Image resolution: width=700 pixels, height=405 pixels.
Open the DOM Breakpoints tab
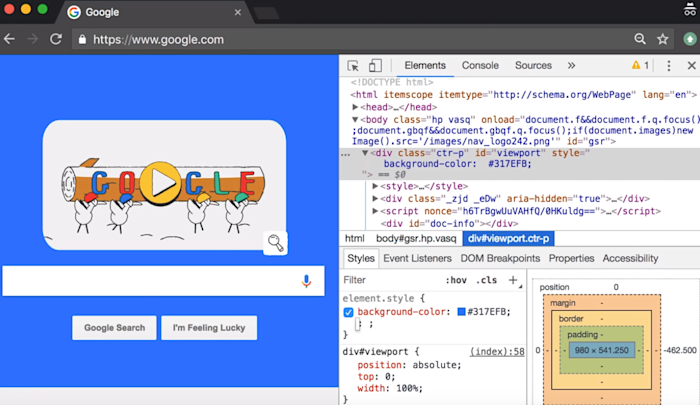click(500, 259)
